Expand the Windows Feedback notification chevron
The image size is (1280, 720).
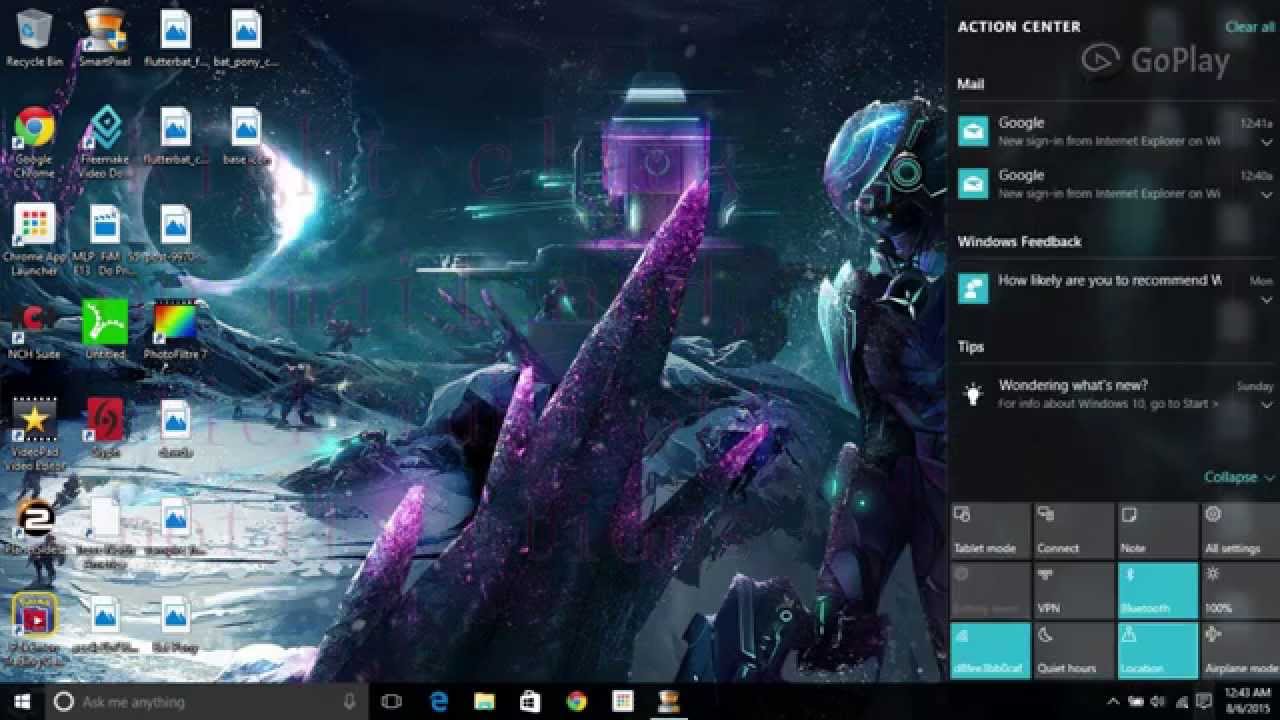coord(1267,300)
